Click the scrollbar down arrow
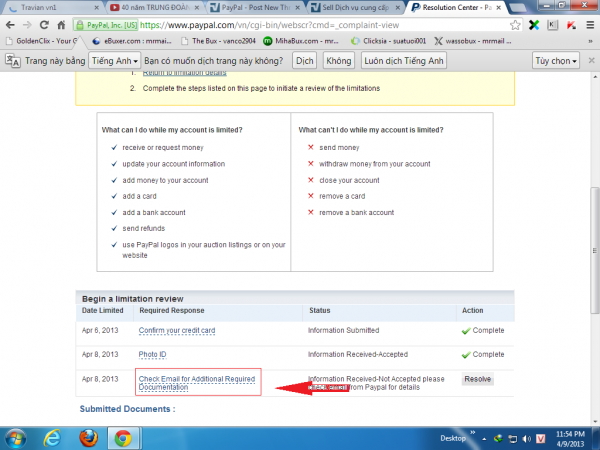Image resolution: width=600 pixels, height=450 pixels. tap(594, 421)
